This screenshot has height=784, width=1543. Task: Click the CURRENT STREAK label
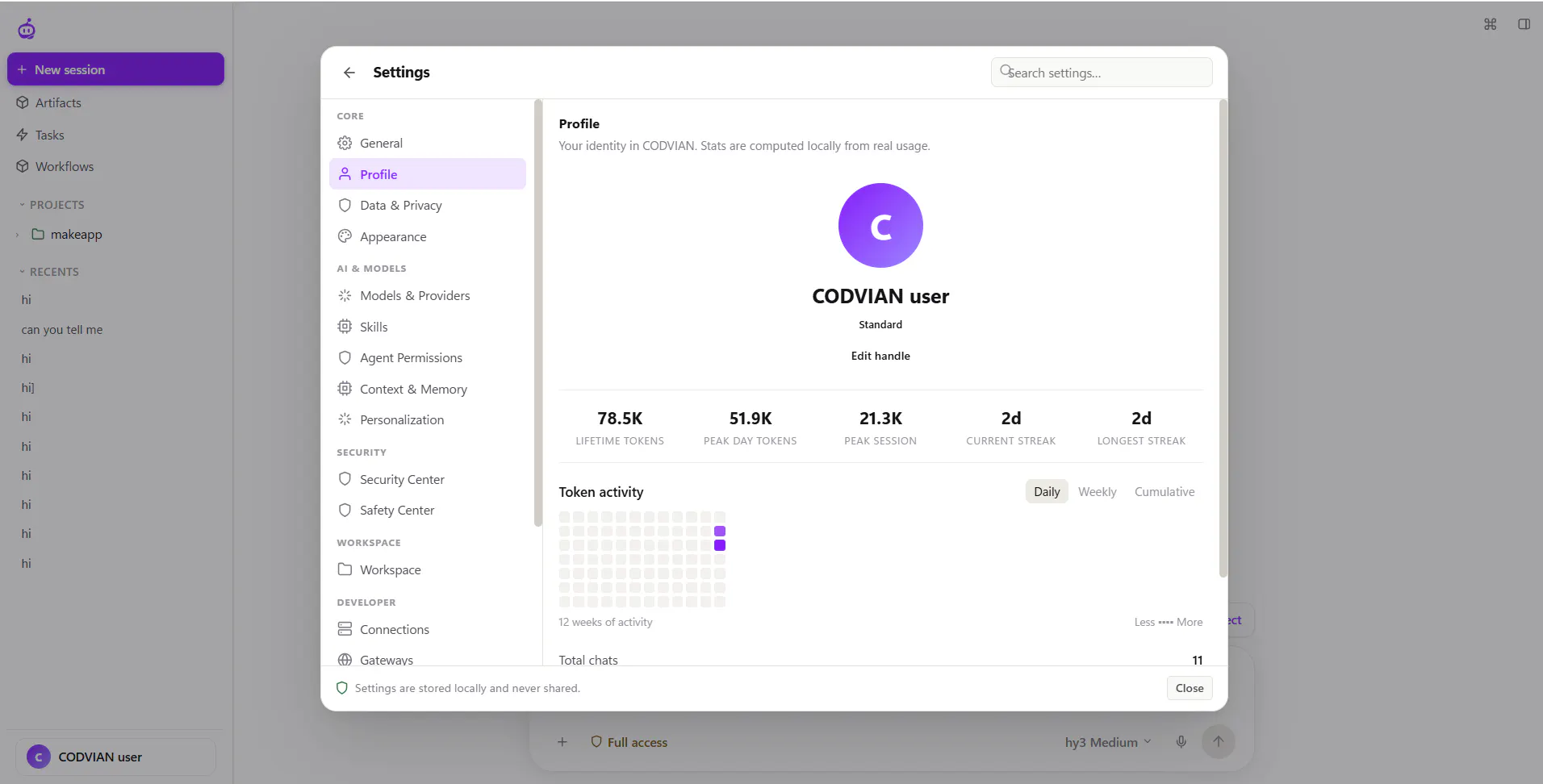tap(1011, 441)
